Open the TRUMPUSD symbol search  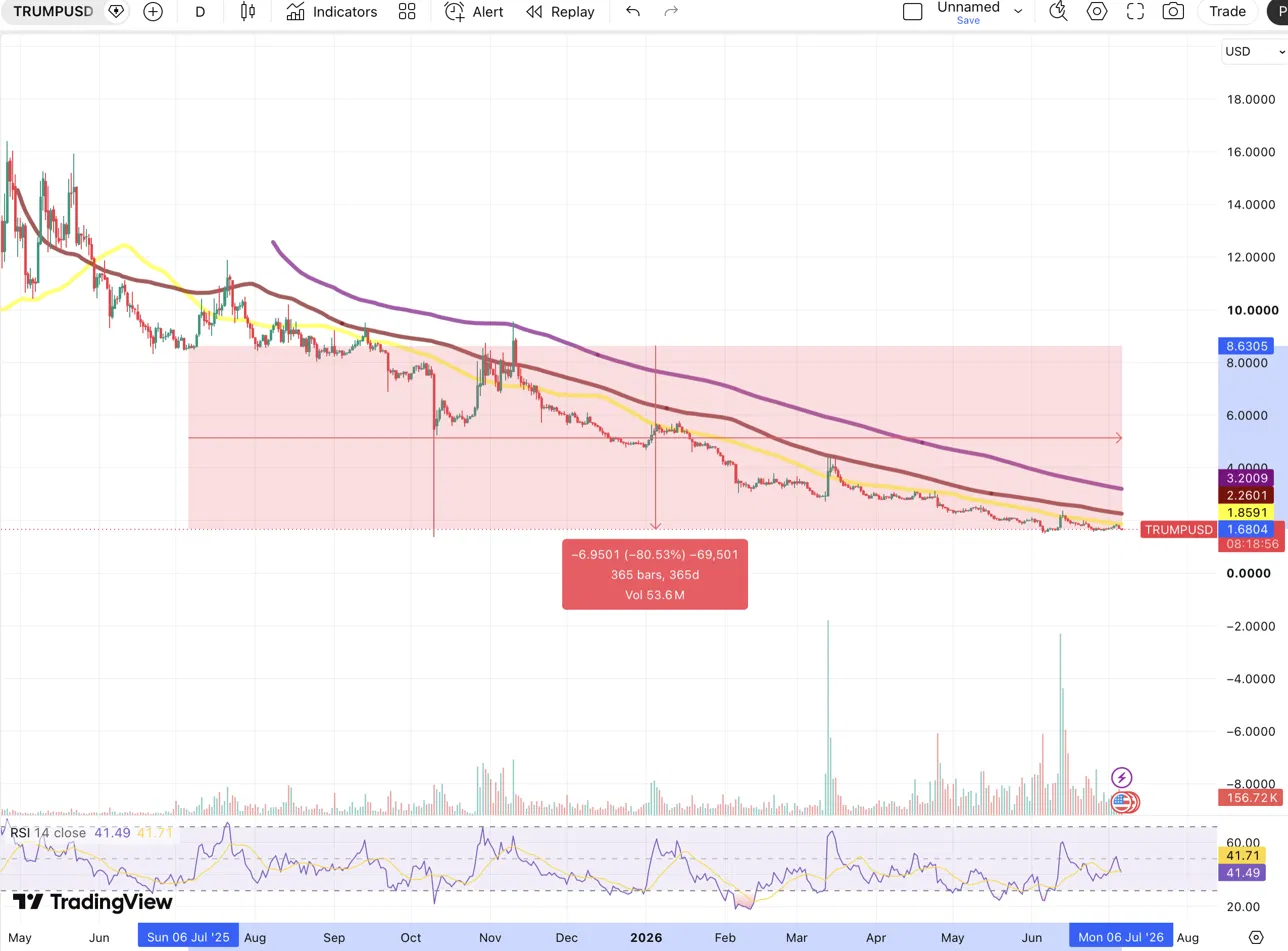[53, 12]
